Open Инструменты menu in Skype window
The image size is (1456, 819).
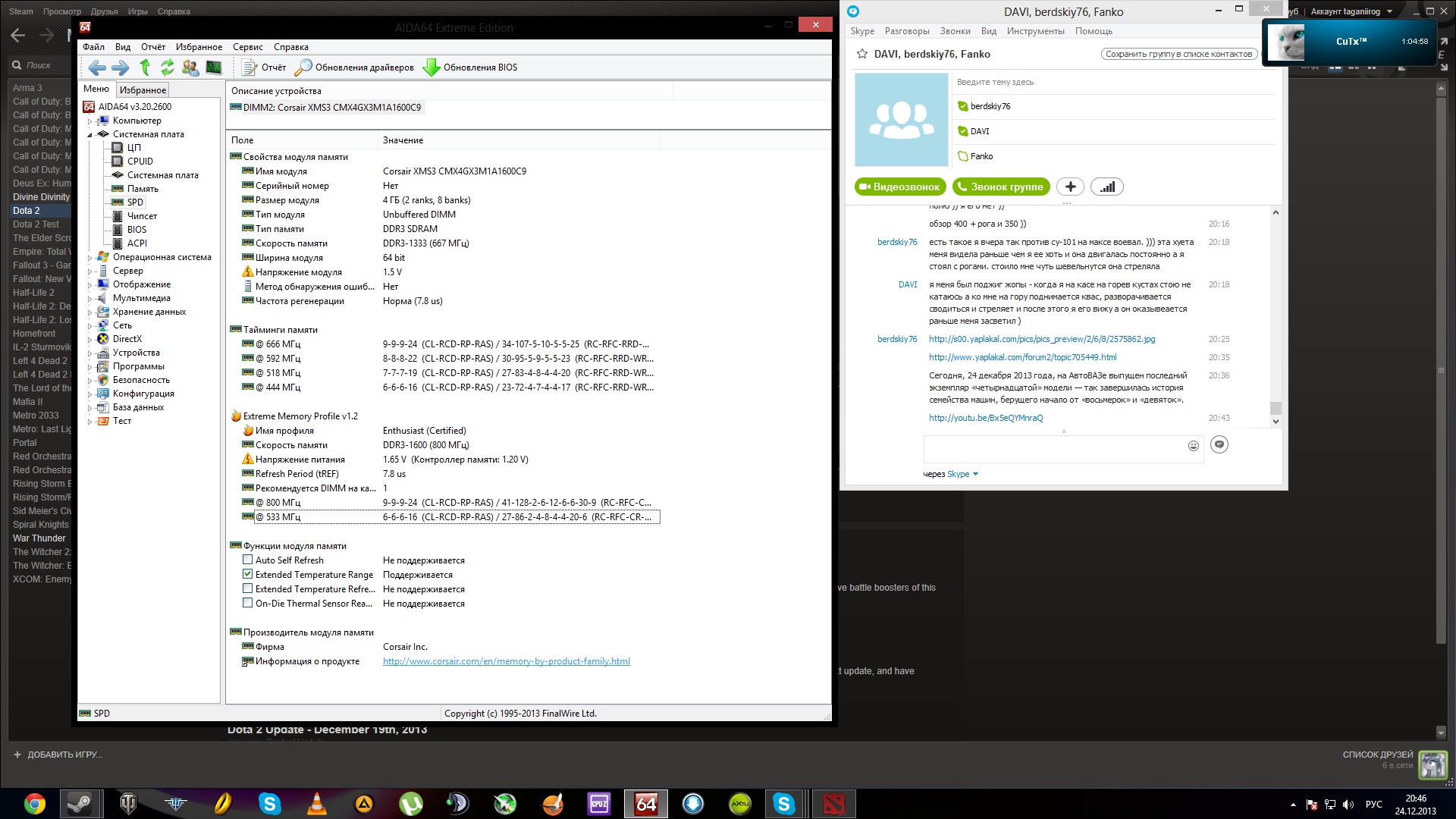(x=1035, y=31)
